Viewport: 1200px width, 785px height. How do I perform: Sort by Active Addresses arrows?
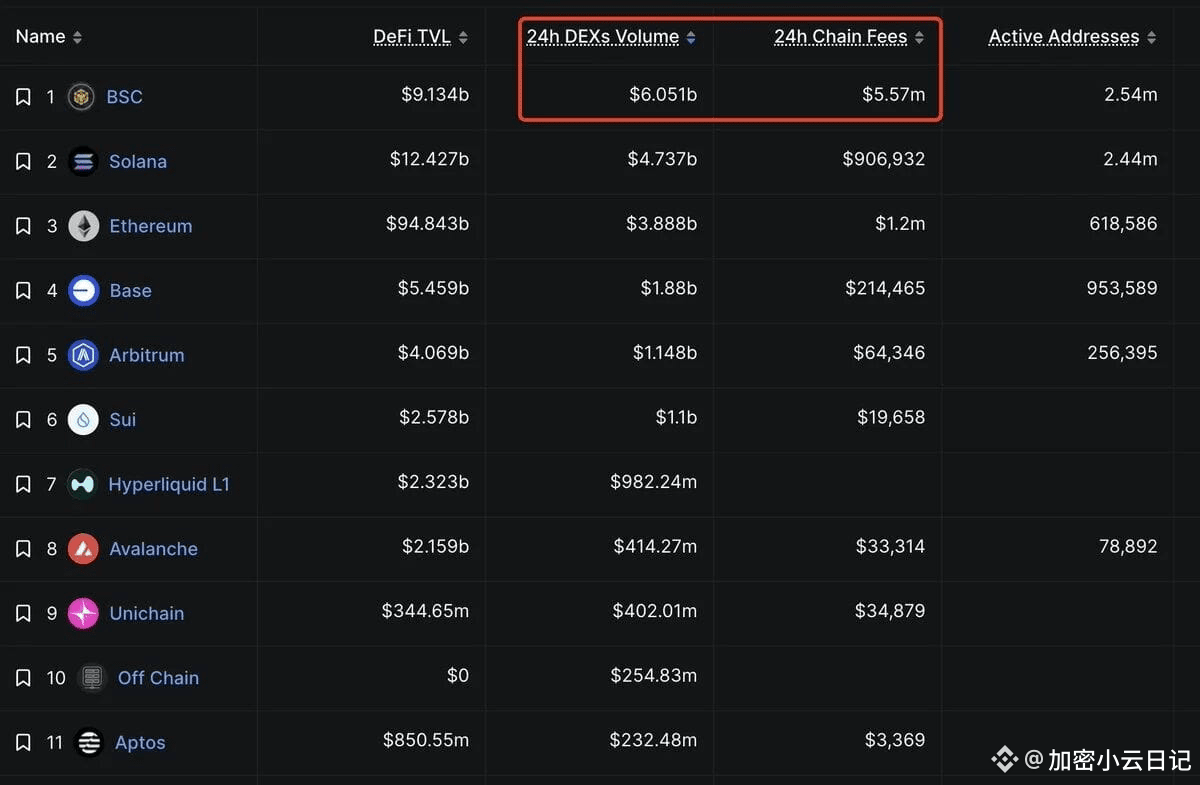coord(1152,38)
